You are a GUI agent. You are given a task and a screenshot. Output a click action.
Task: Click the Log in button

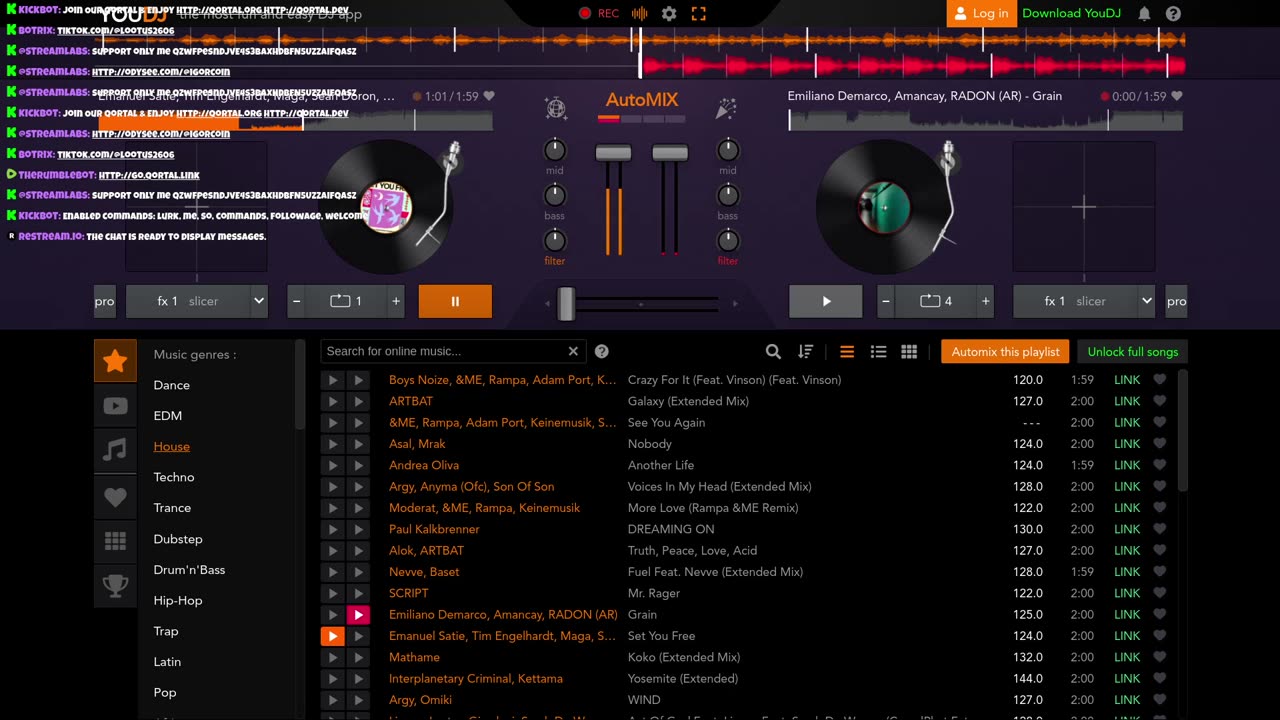click(981, 13)
